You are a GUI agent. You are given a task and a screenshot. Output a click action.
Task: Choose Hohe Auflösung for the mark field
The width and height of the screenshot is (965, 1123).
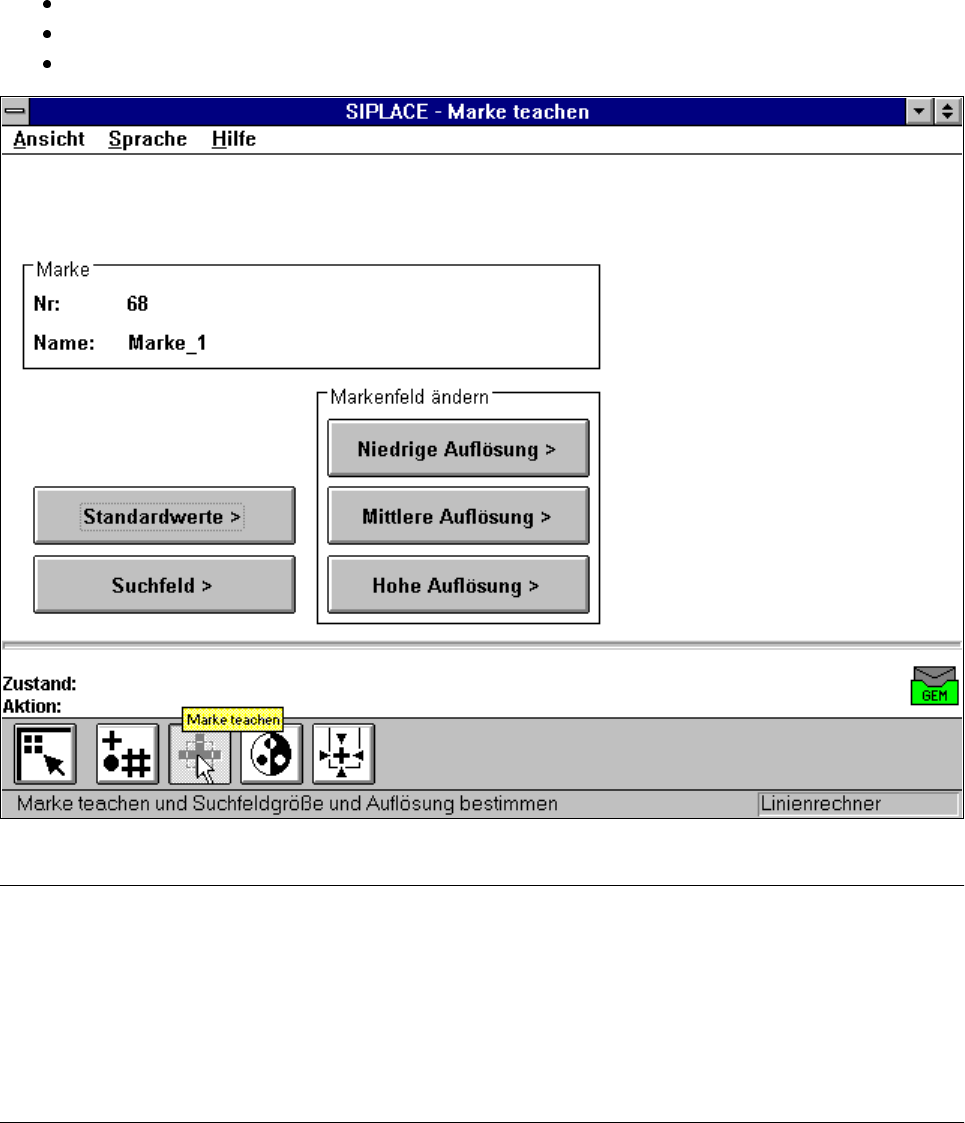pos(458,585)
